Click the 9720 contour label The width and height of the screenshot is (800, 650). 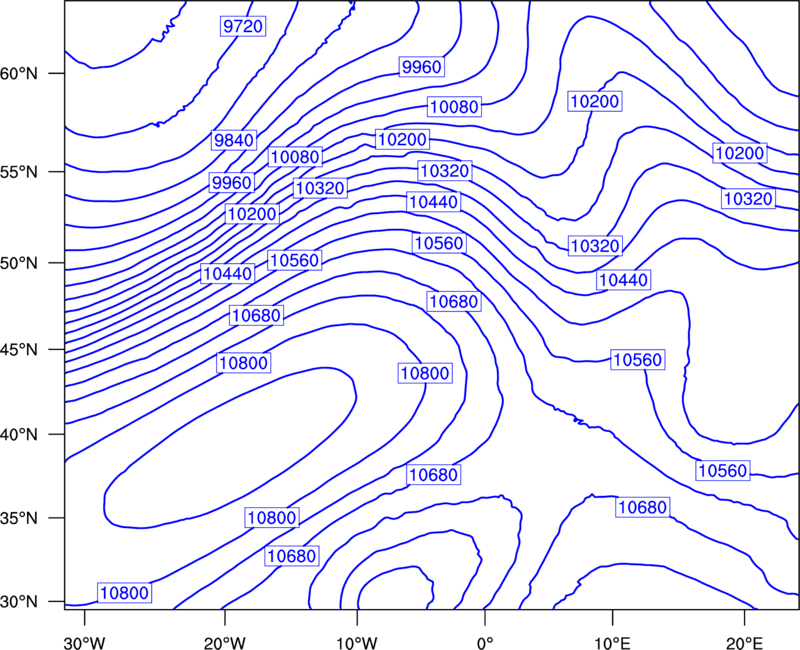pos(243,26)
